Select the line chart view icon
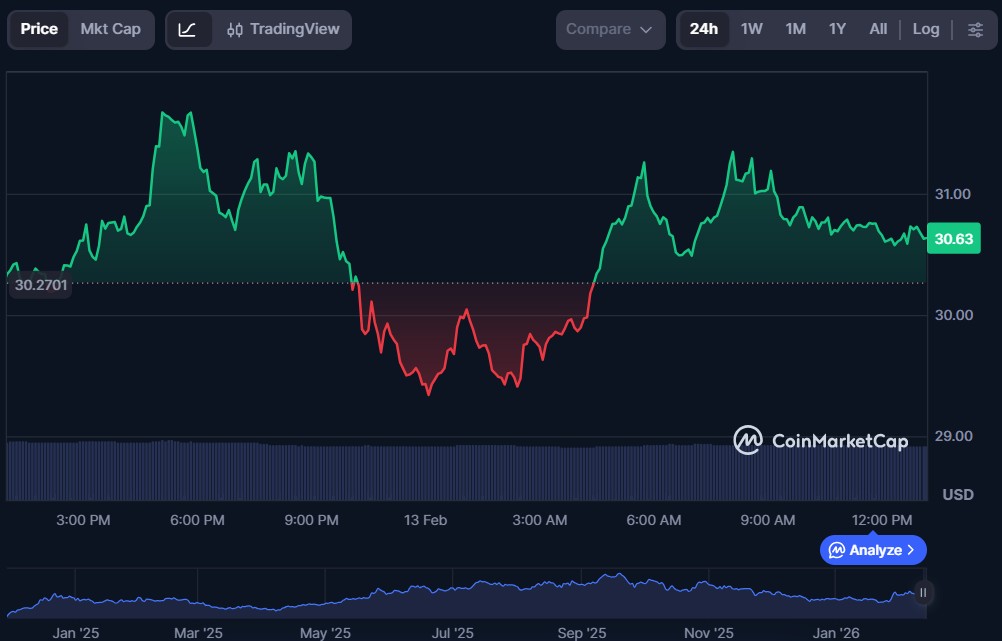Screen dimensions: 1002x641 pyautogui.click(x=188, y=30)
